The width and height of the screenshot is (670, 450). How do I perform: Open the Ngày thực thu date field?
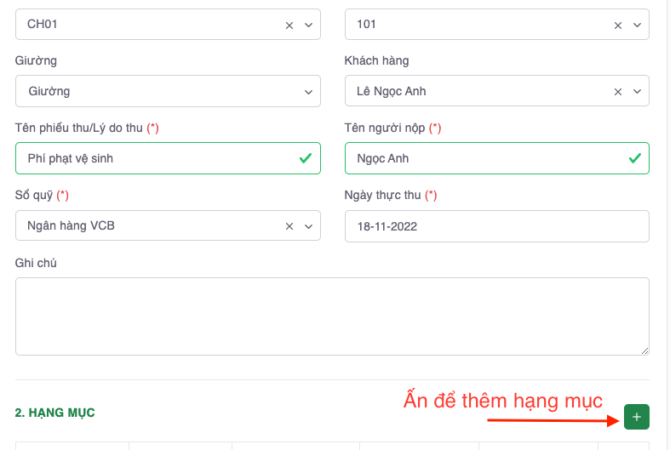(x=496, y=226)
